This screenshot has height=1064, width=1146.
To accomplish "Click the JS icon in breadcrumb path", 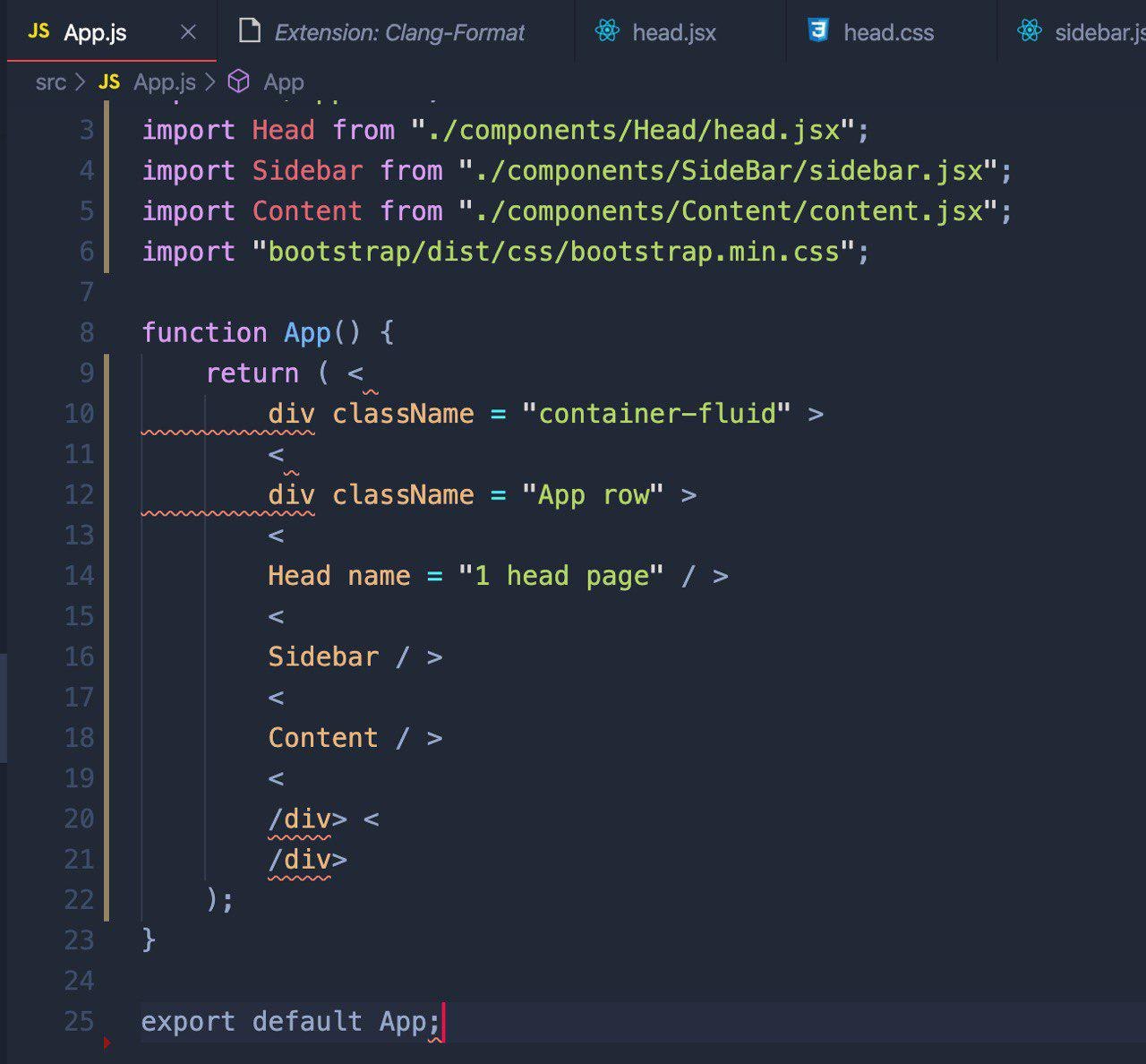I will (109, 82).
